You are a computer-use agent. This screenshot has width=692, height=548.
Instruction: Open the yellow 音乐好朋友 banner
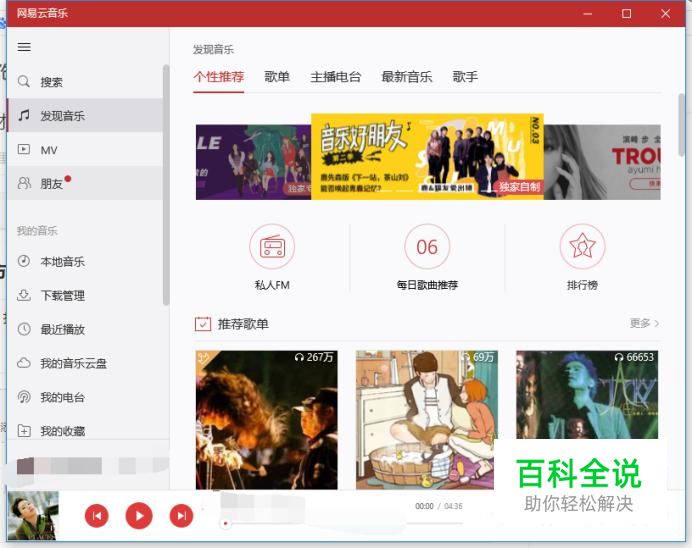tap(427, 157)
